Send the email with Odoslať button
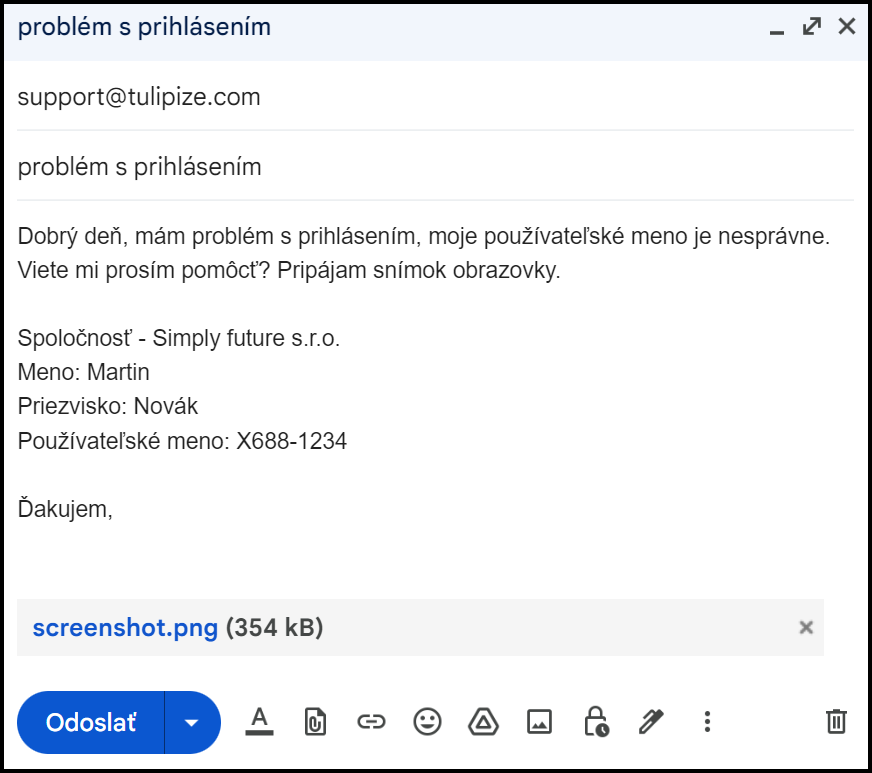The width and height of the screenshot is (872, 773). [x=91, y=722]
